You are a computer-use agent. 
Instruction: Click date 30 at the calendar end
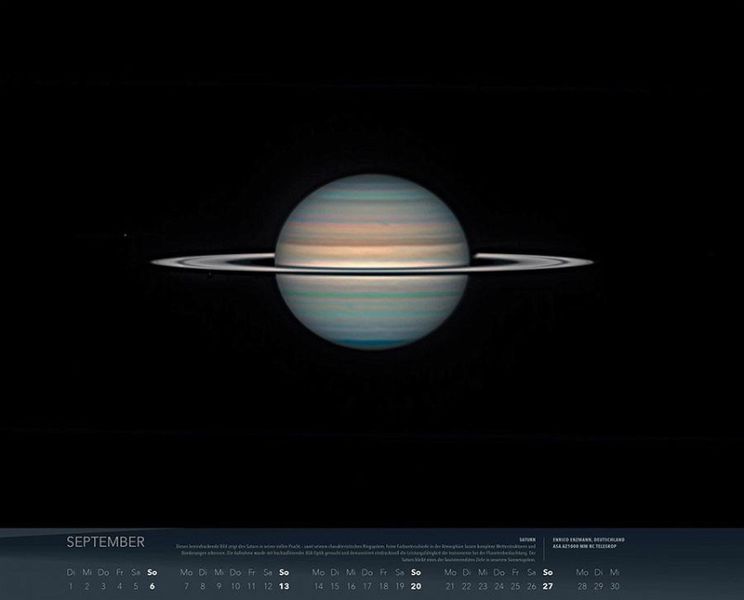(615, 586)
